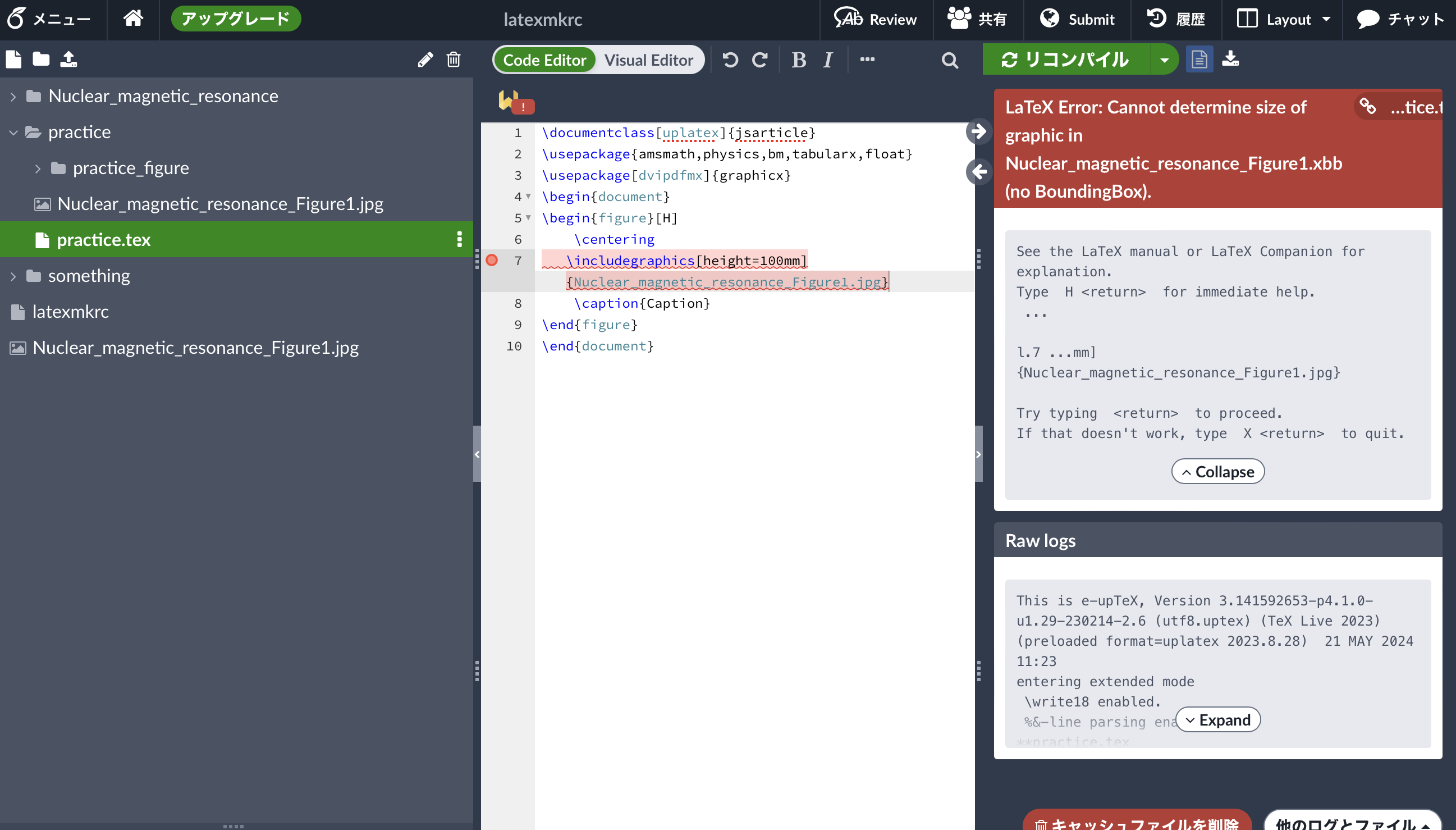Switch to Code Editor mode
Image resolution: width=1456 pixels, height=830 pixels.
[544, 60]
